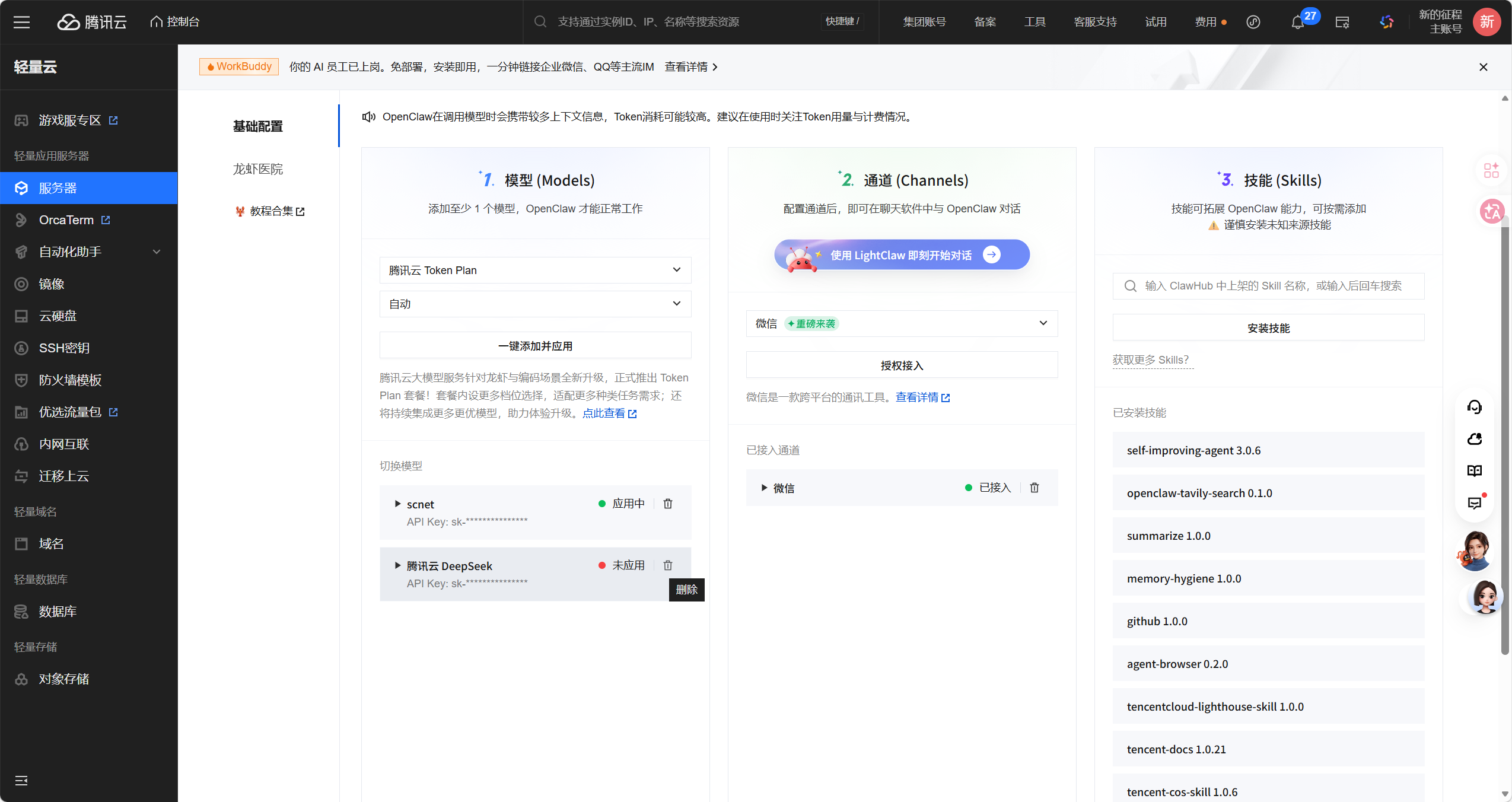Click the red account avatar
1512x802 pixels.
point(1486,22)
